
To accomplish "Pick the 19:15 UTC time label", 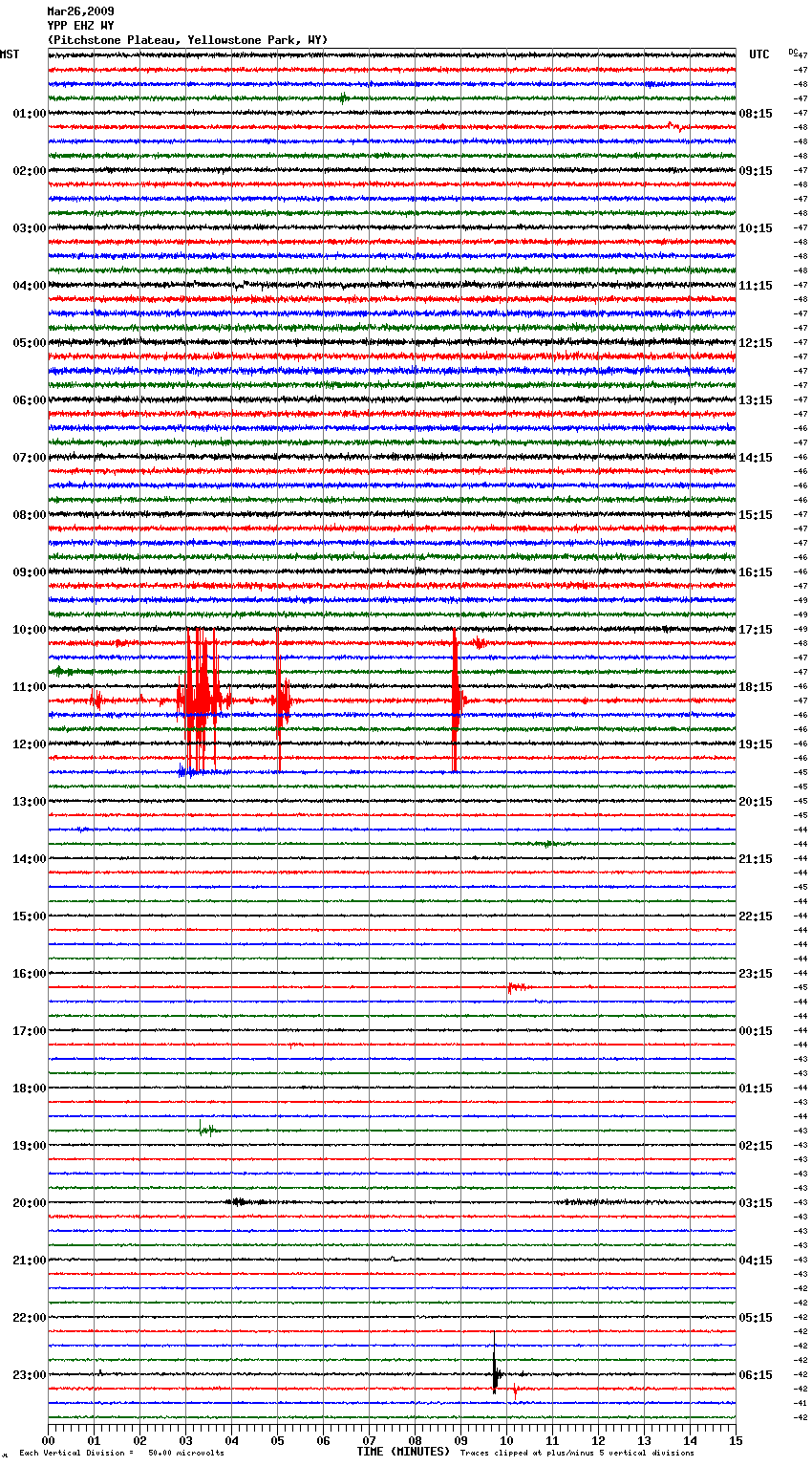I will coord(756,744).
